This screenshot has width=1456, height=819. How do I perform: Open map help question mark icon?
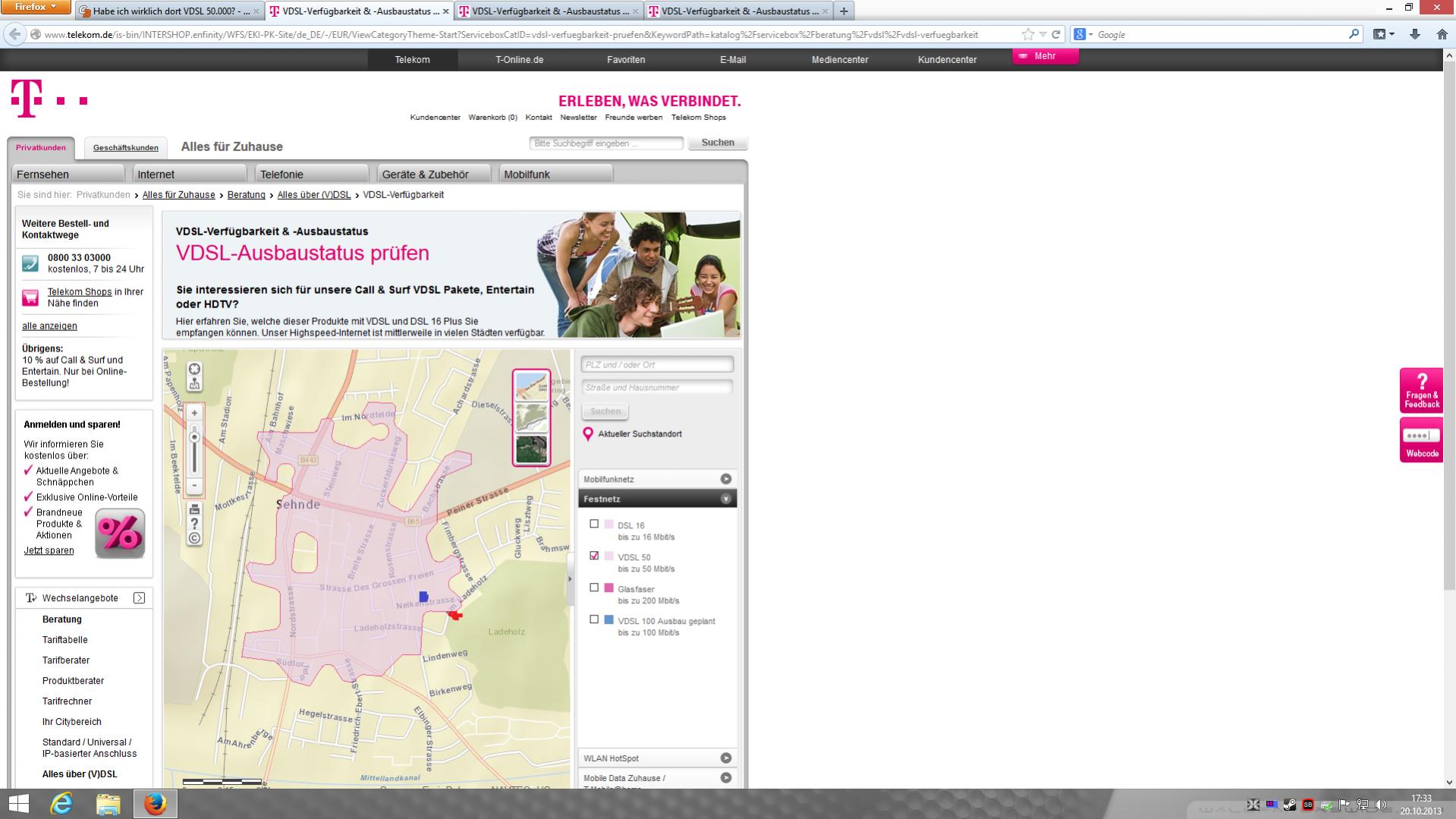pyautogui.click(x=194, y=523)
